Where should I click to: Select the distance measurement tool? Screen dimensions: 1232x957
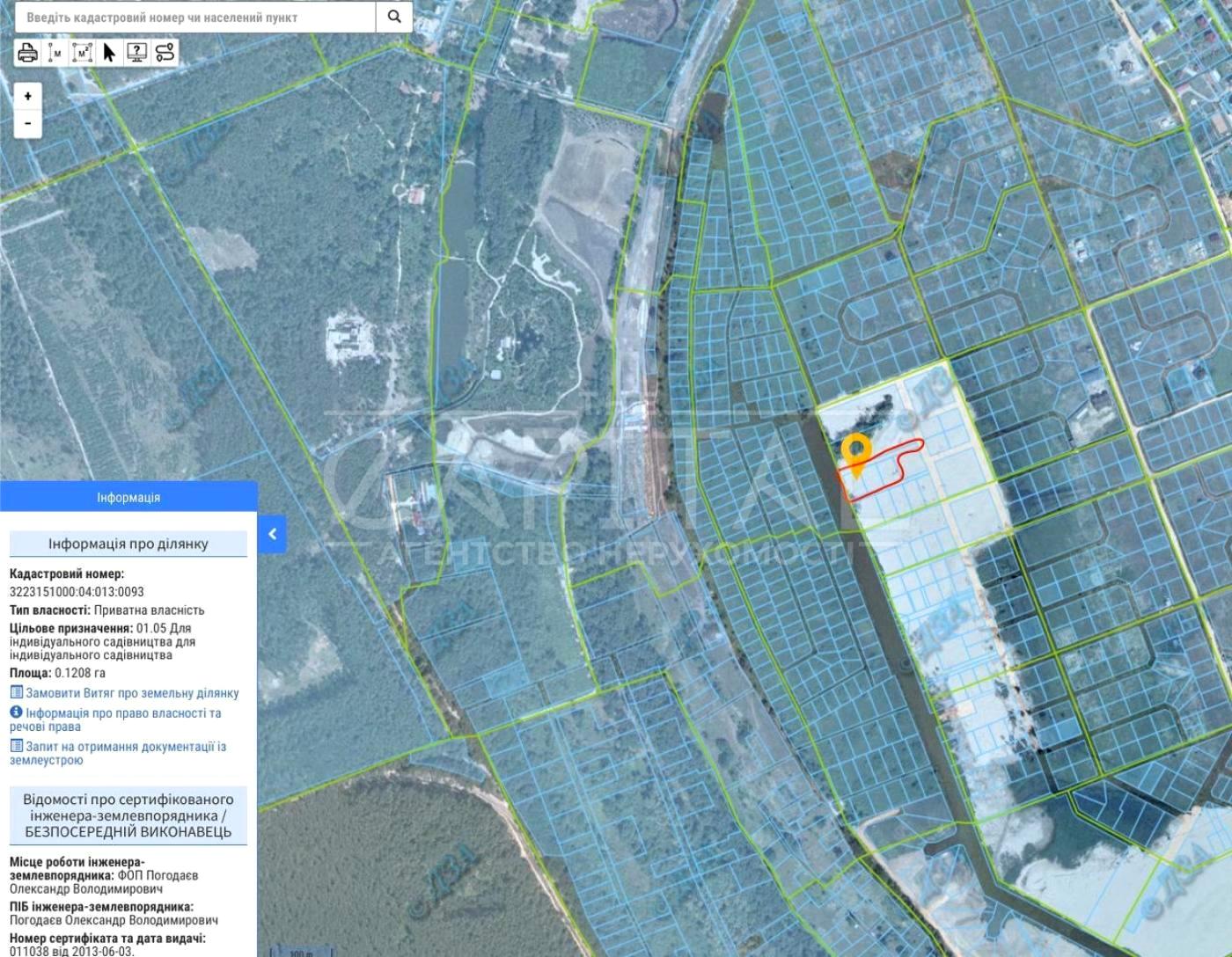(x=55, y=53)
